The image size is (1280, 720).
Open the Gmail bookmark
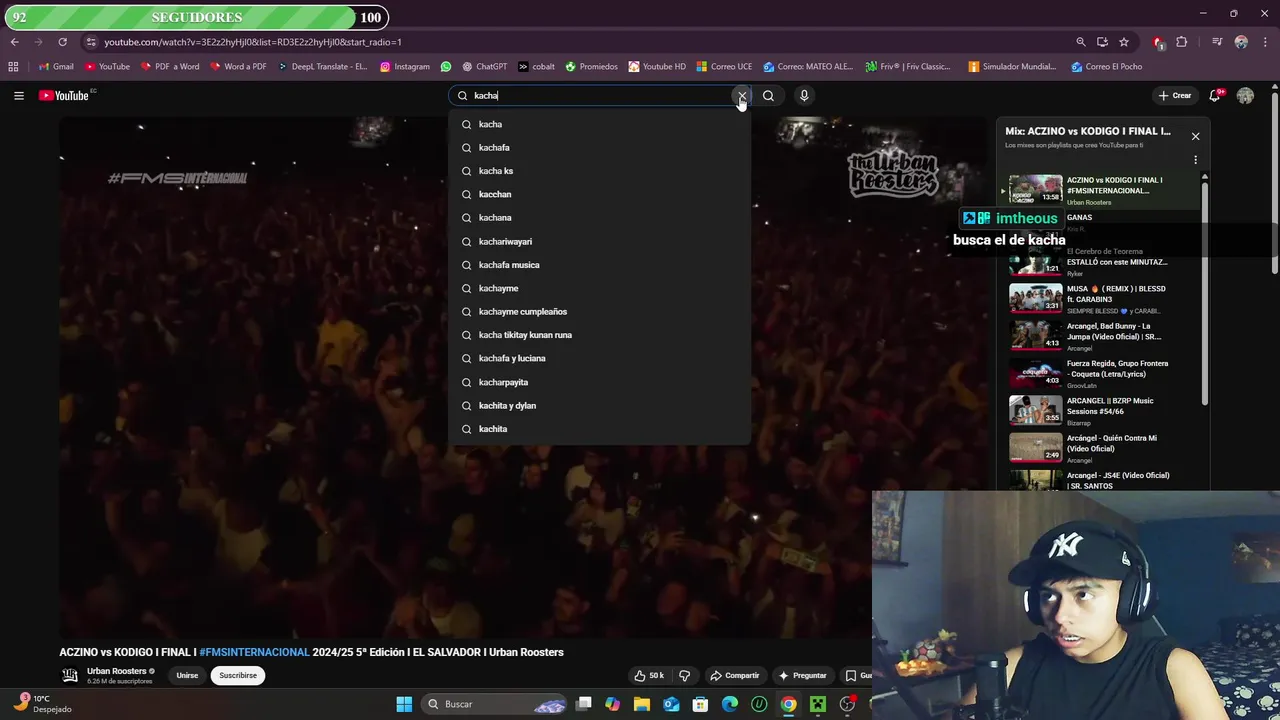(56, 67)
